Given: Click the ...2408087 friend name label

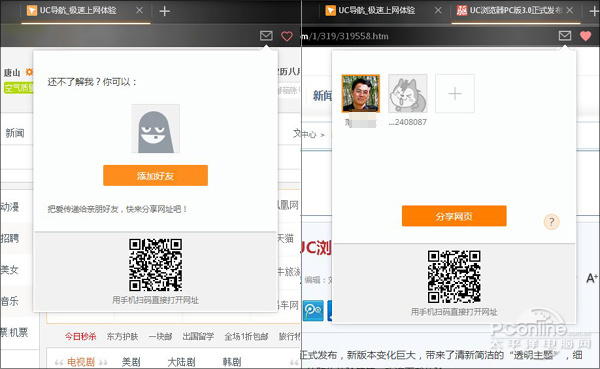Looking at the screenshot, I should coord(408,122).
